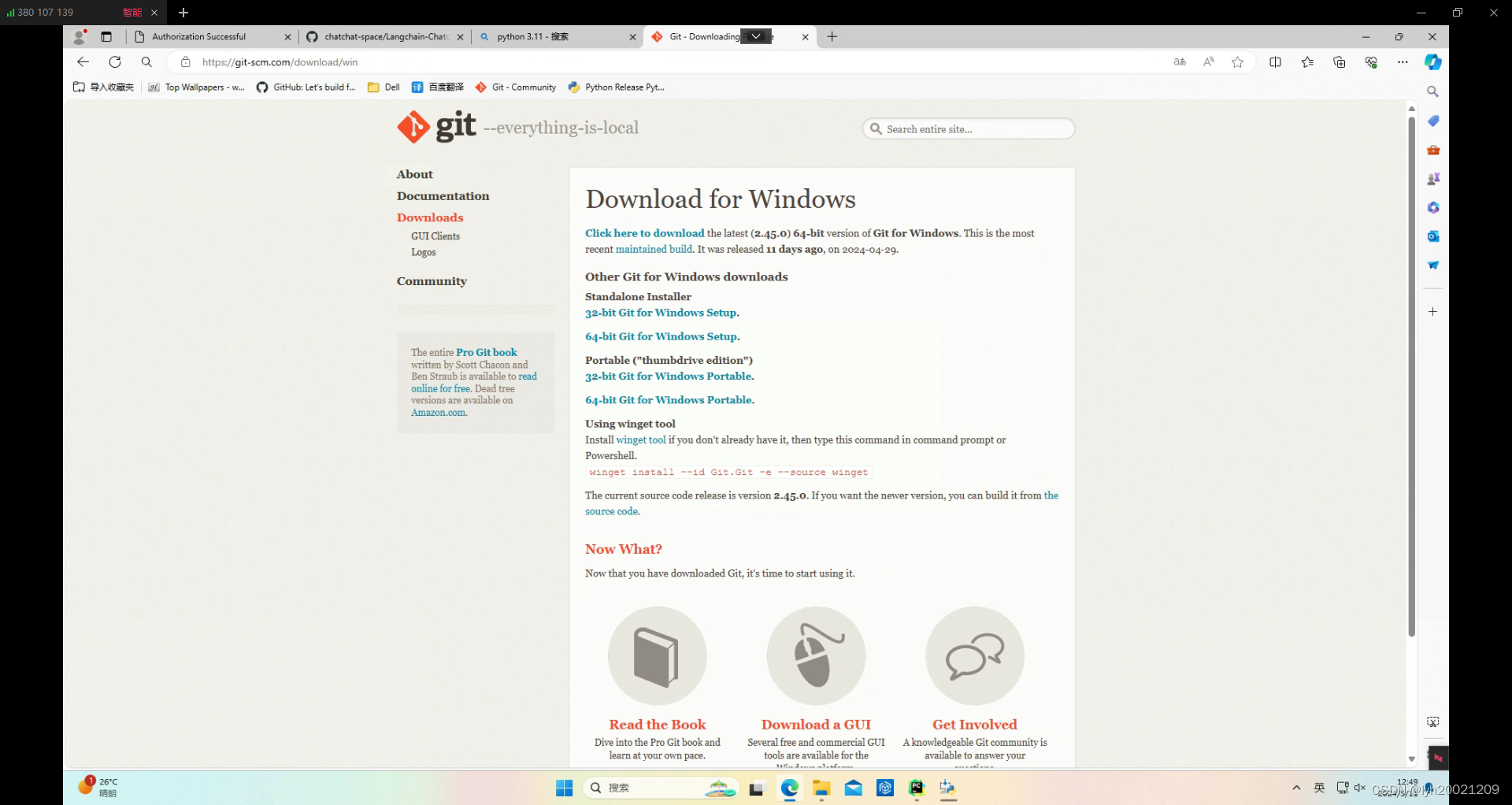
Task: Open the Pro Git book link
Action: tap(487, 352)
